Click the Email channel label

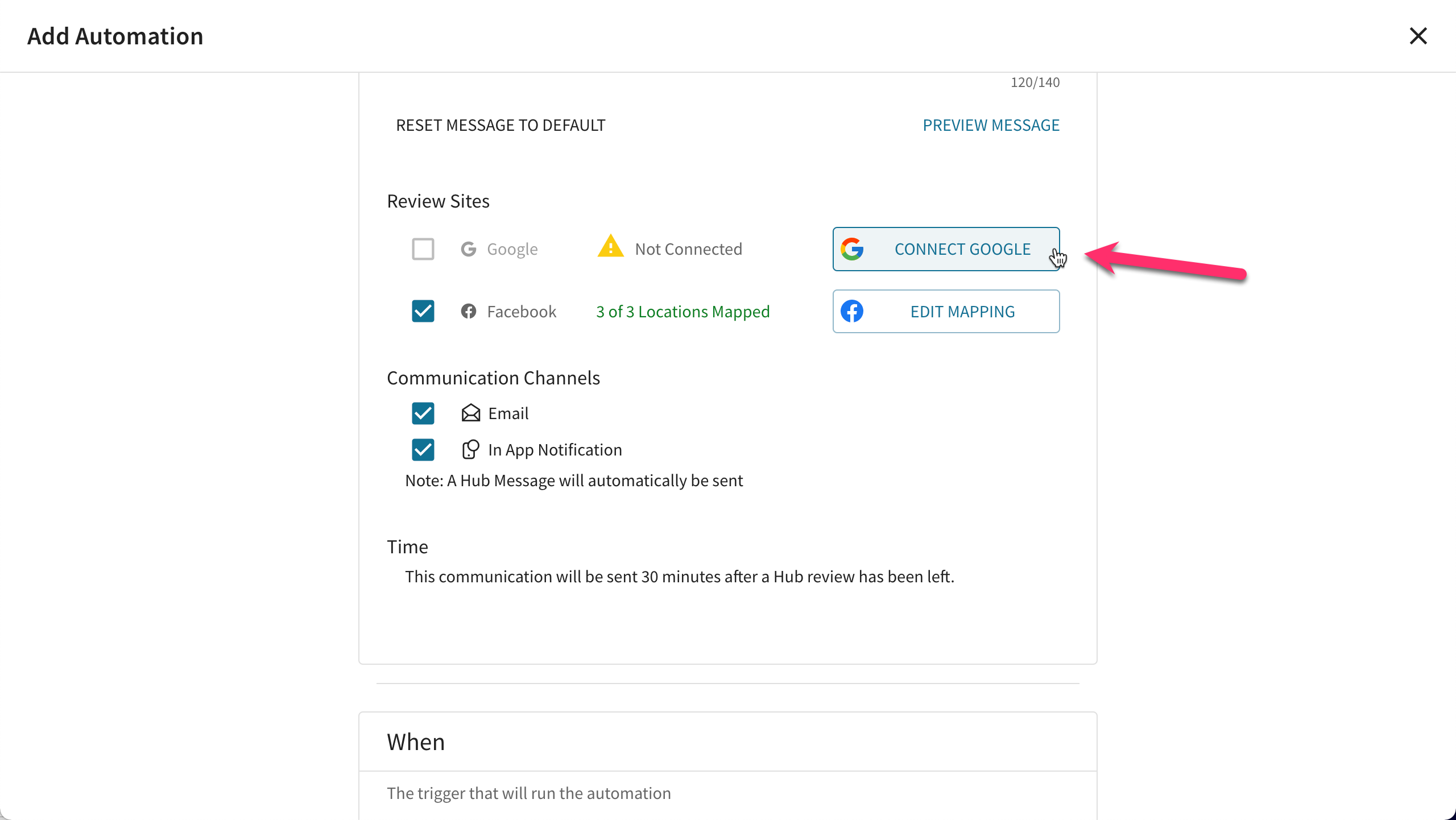pyautogui.click(x=508, y=413)
